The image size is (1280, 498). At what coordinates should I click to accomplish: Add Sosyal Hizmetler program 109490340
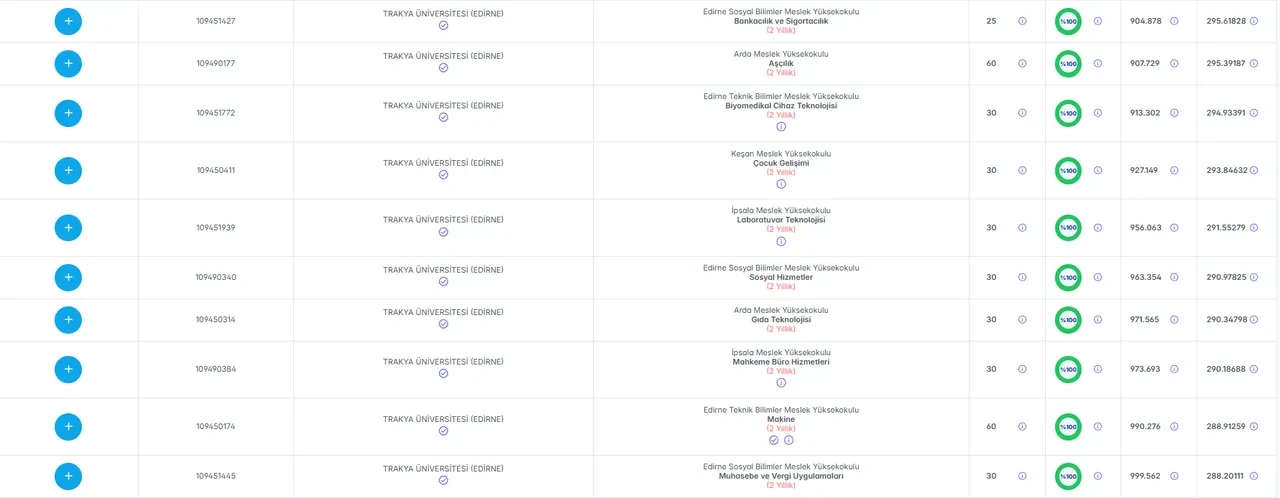tap(68, 277)
